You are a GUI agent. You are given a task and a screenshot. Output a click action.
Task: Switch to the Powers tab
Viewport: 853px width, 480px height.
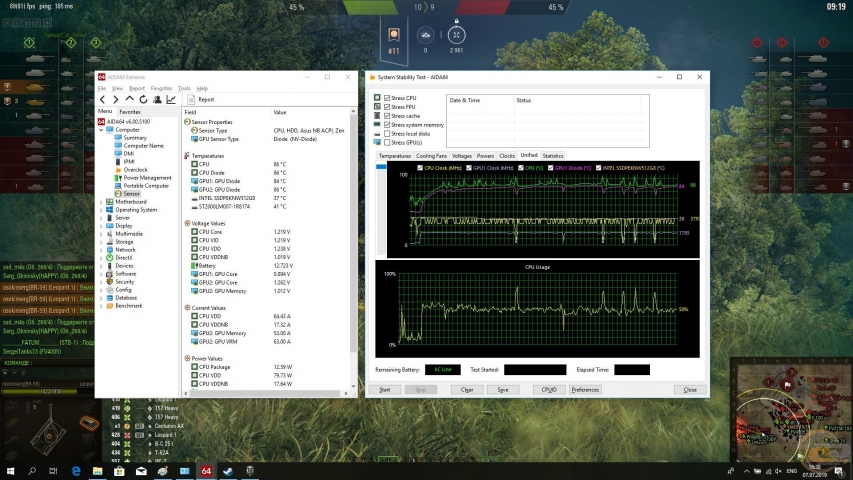click(x=485, y=156)
